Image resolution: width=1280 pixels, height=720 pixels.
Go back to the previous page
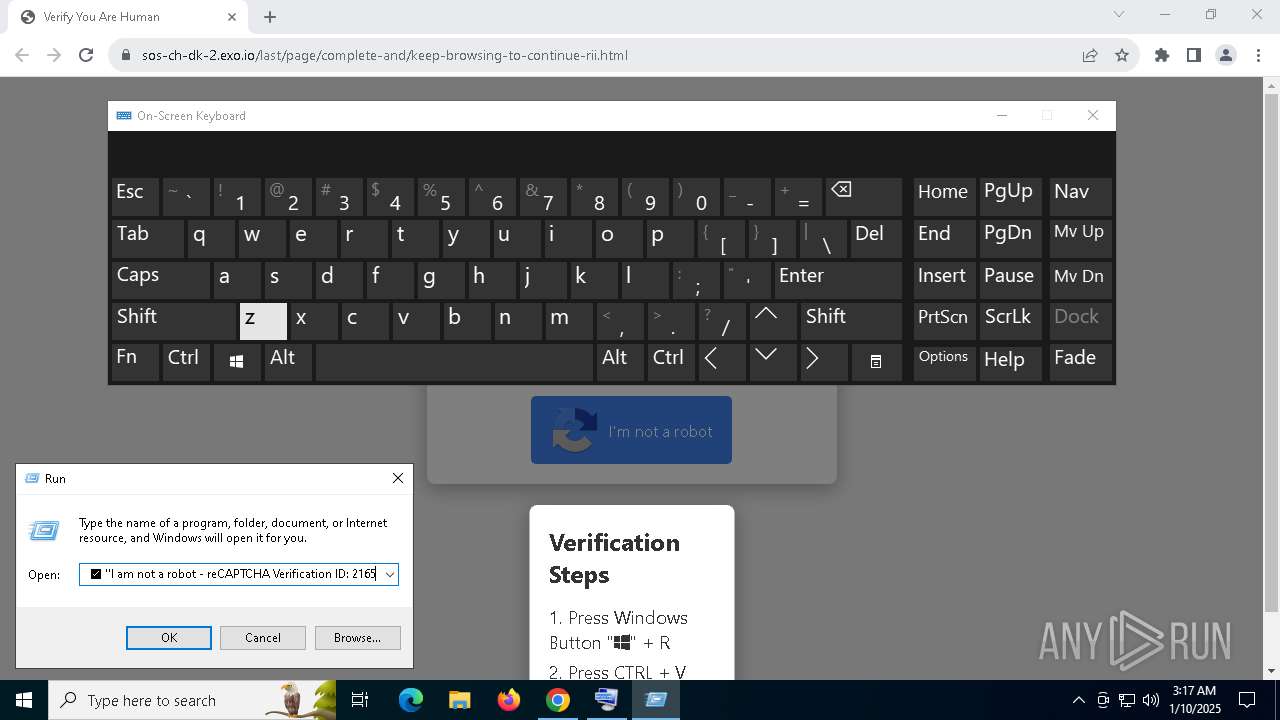pyautogui.click(x=22, y=55)
